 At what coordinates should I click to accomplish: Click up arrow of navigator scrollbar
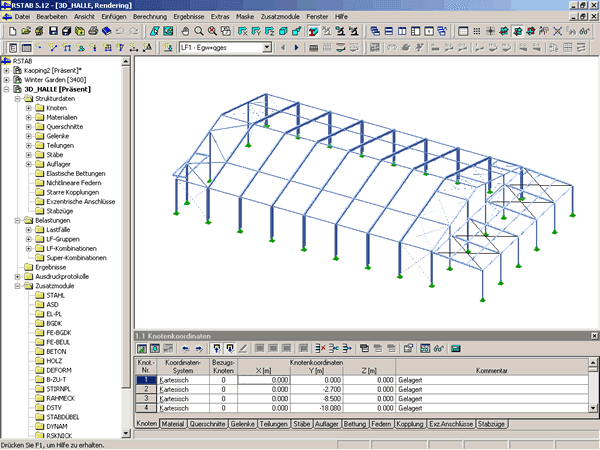point(126,61)
